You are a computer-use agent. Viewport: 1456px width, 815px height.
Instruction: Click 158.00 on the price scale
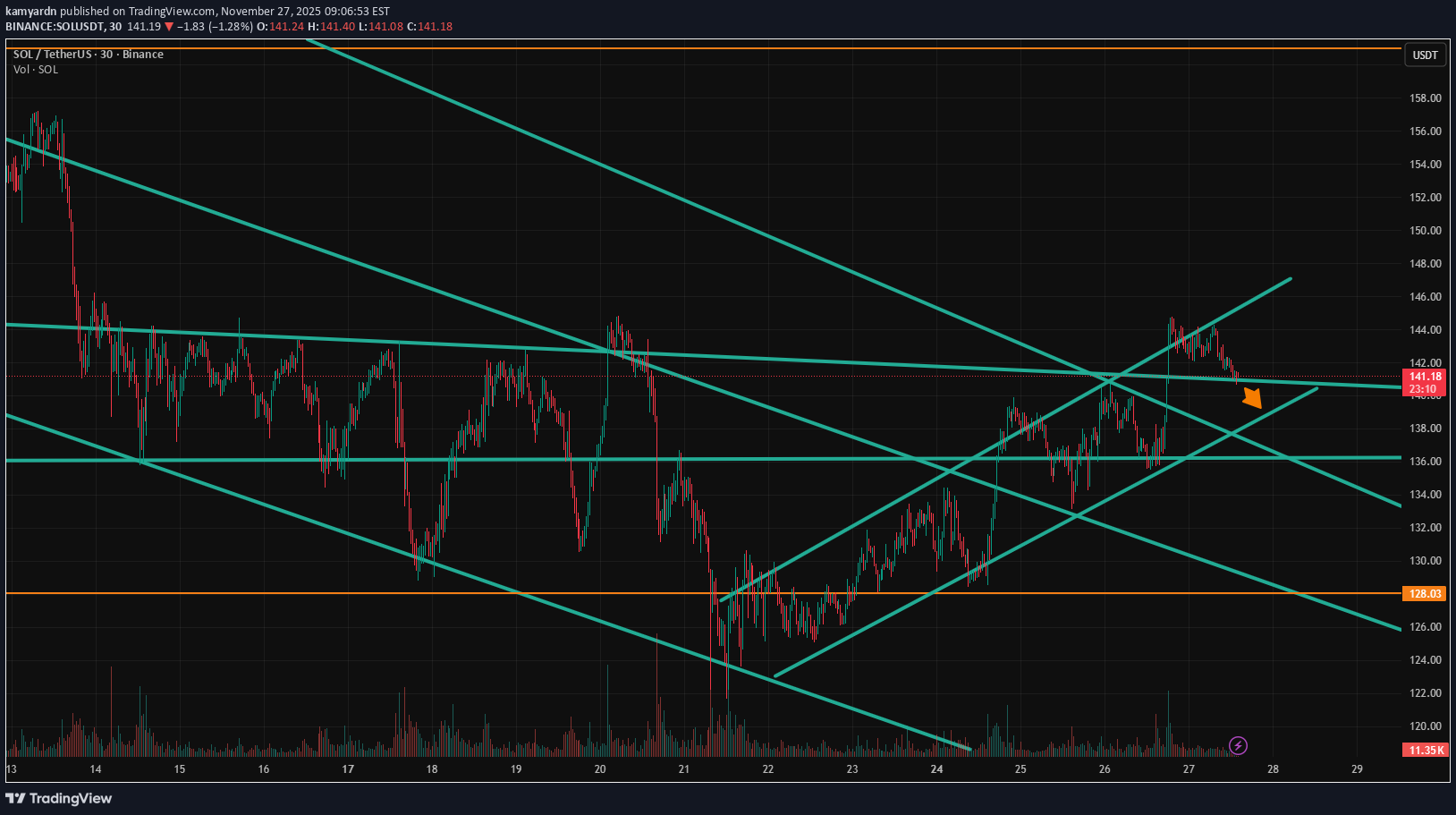point(1425,98)
